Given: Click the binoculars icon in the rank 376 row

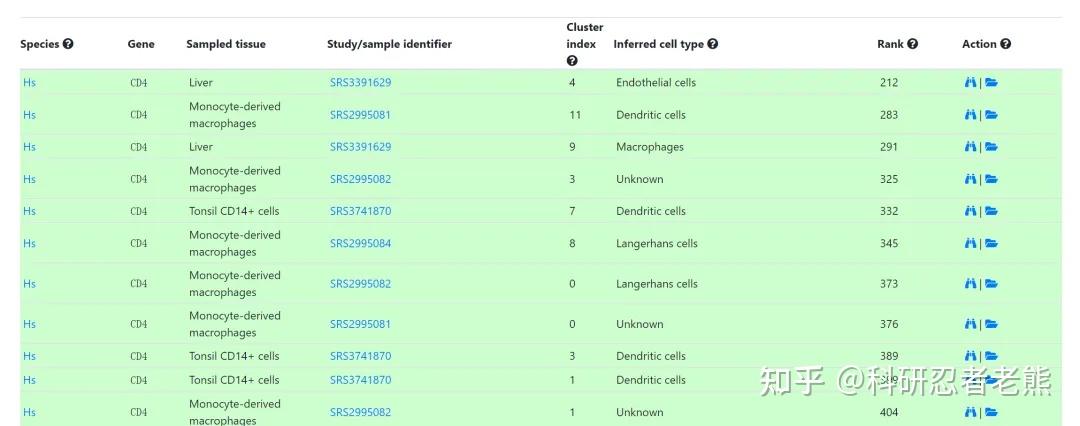Looking at the screenshot, I should click(969, 324).
